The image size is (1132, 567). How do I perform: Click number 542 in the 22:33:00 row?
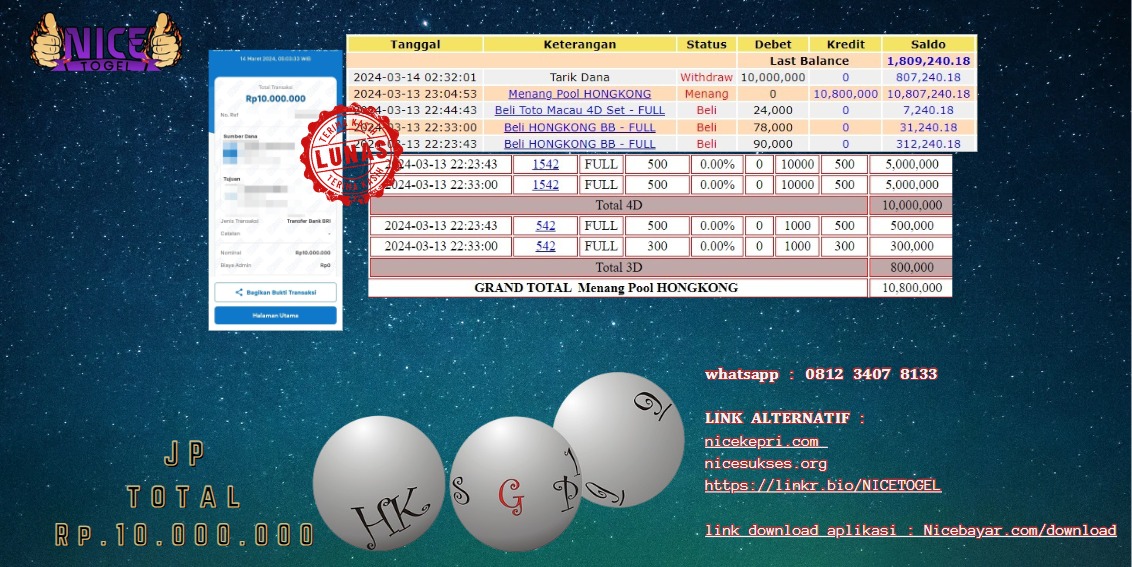point(545,246)
